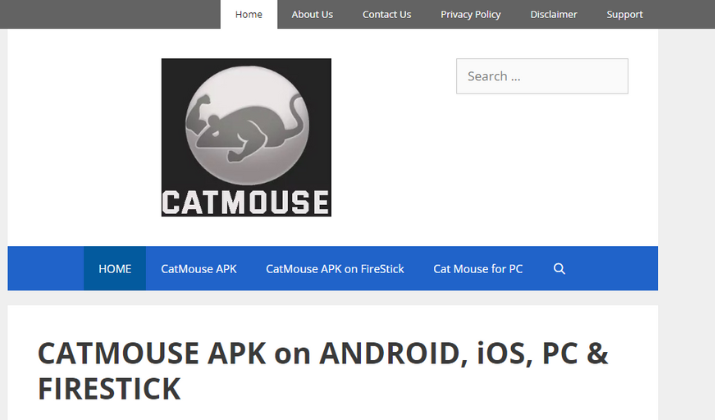Open Cat Mouse for PC page
This screenshot has height=420, width=715.
[478, 269]
